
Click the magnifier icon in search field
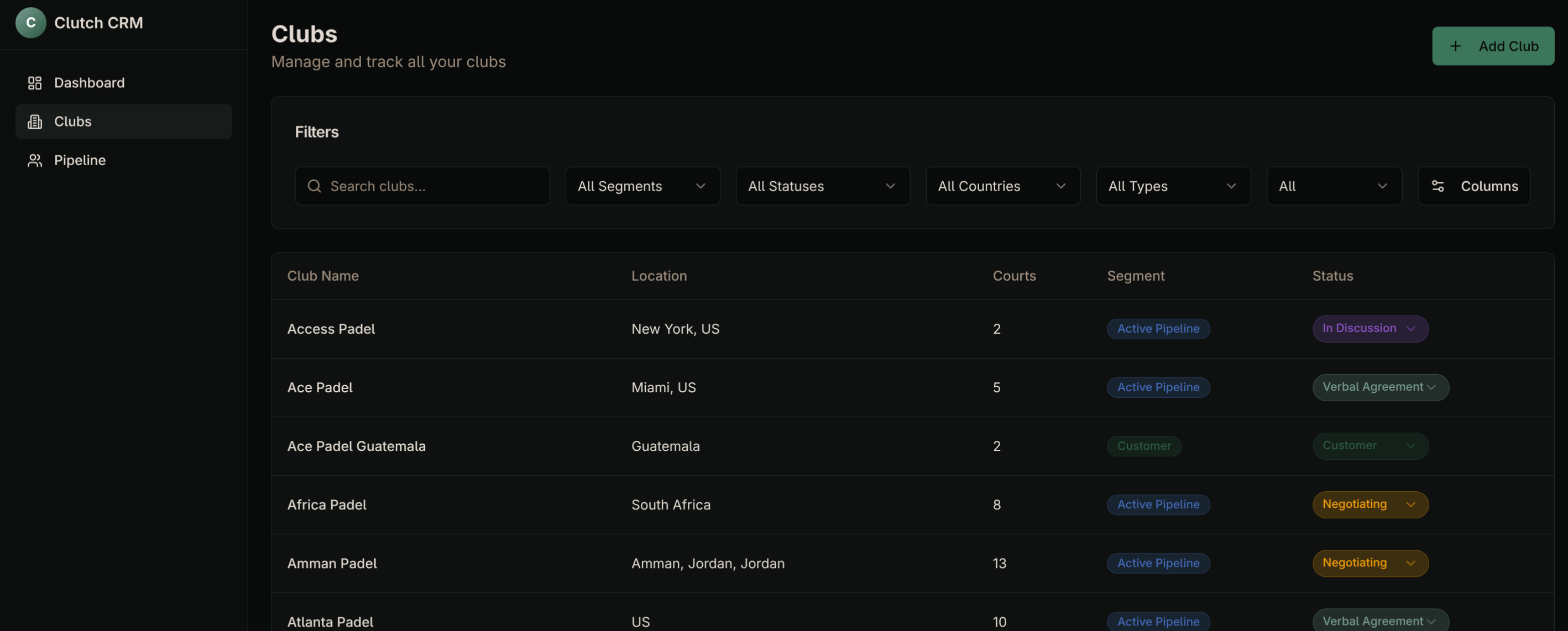(314, 186)
